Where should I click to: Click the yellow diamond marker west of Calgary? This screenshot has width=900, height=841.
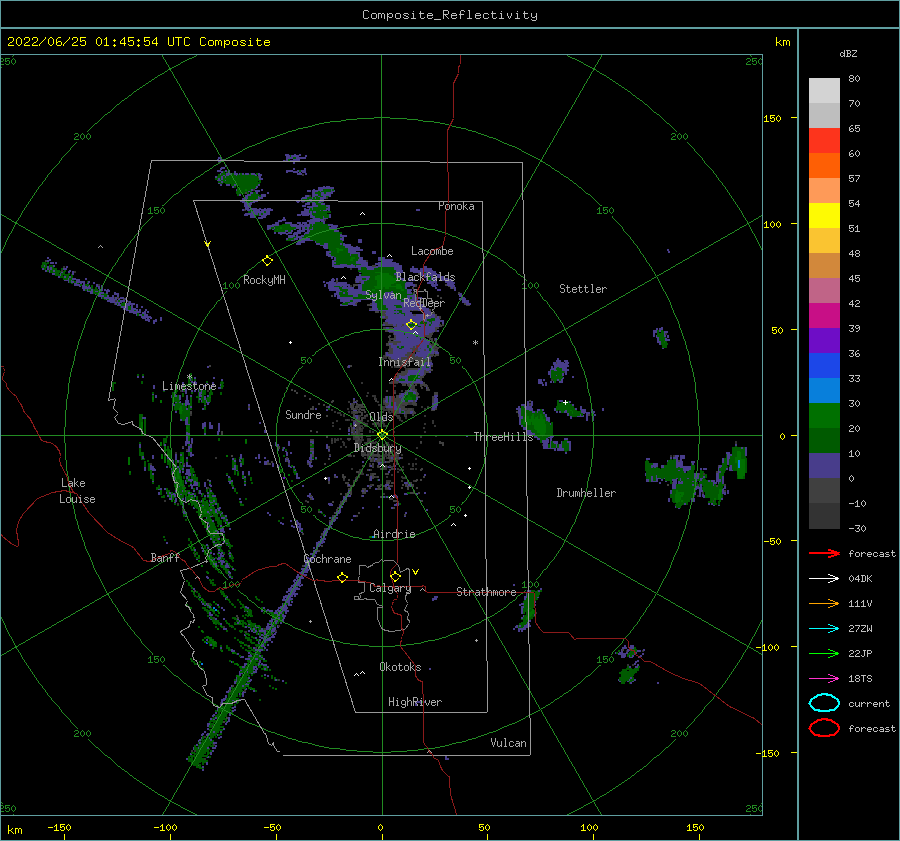343,577
